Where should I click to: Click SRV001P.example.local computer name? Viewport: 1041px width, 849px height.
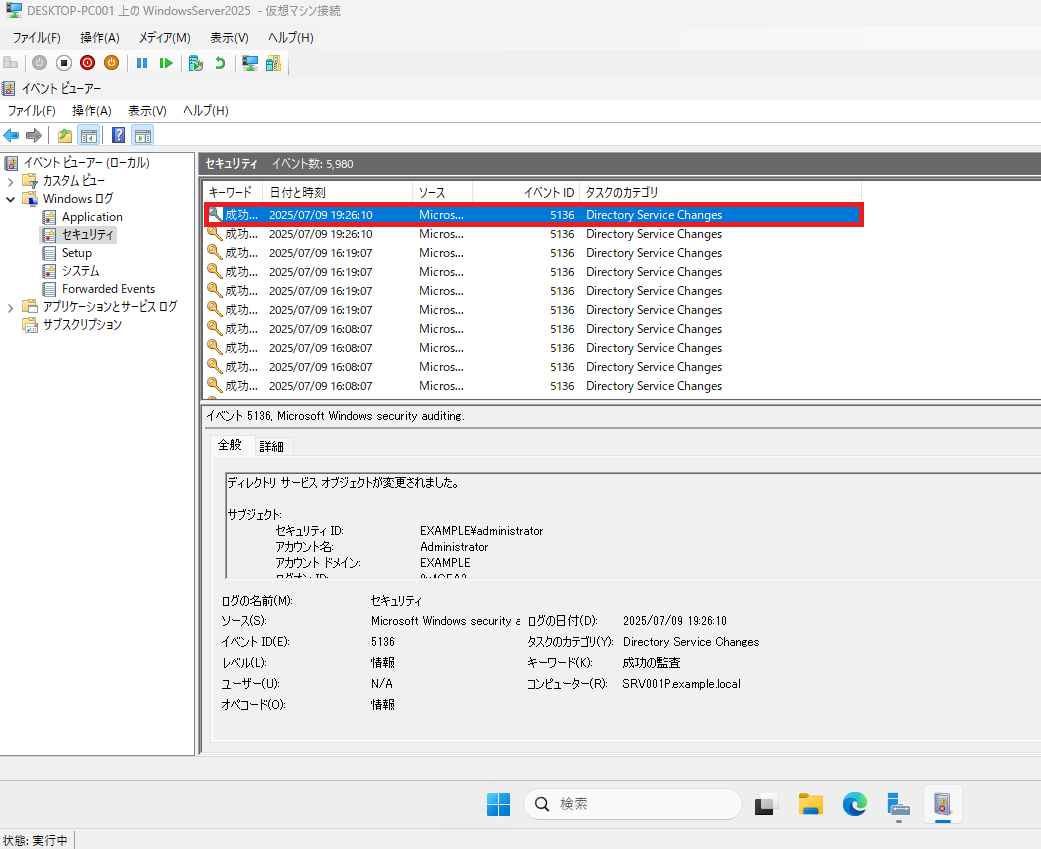click(x=681, y=684)
